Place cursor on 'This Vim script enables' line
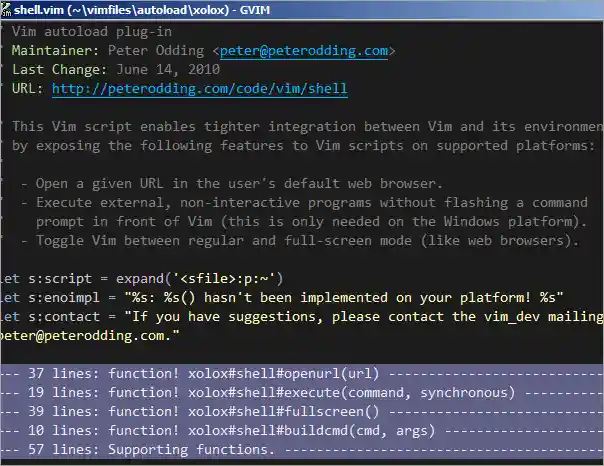The image size is (604, 466). pos(307,127)
